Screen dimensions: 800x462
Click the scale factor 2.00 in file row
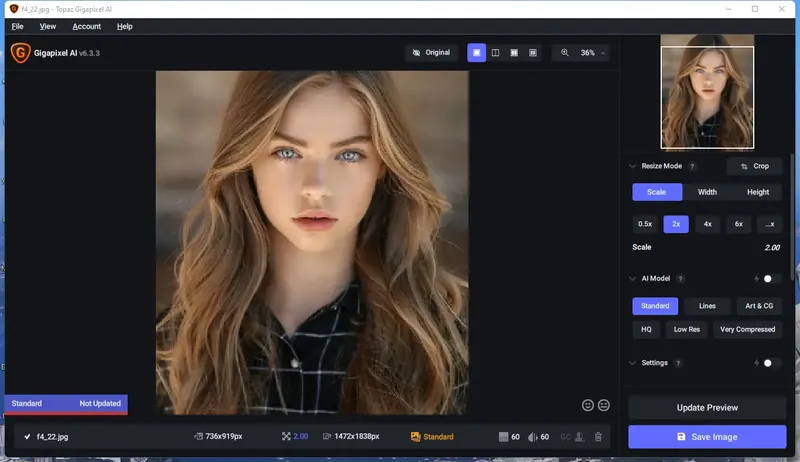click(301, 437)
